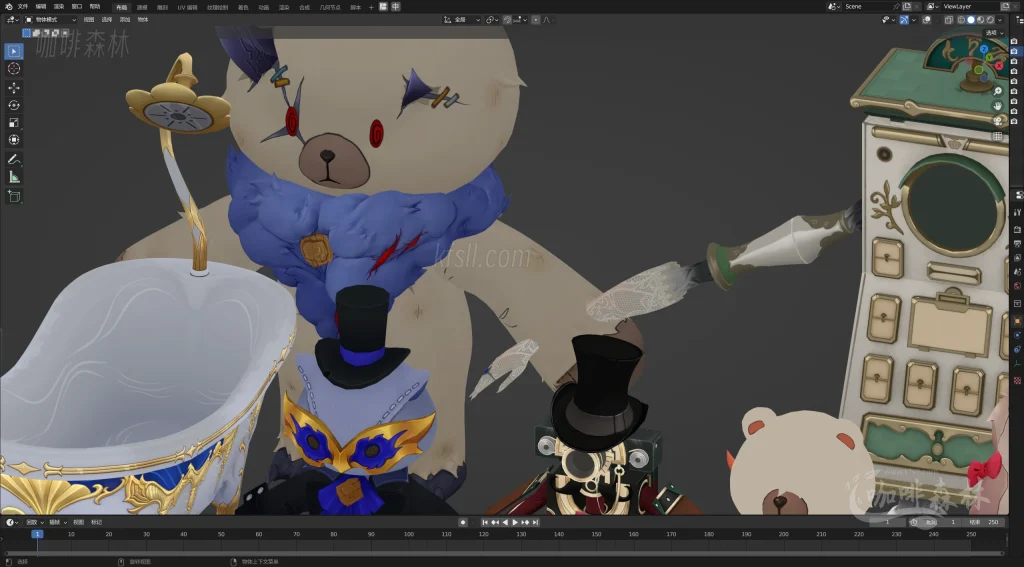The height and width of the screenshot is (567, 1024).
Task: Open the 全局 transform orientation dropdown
Action: [462, 20]
